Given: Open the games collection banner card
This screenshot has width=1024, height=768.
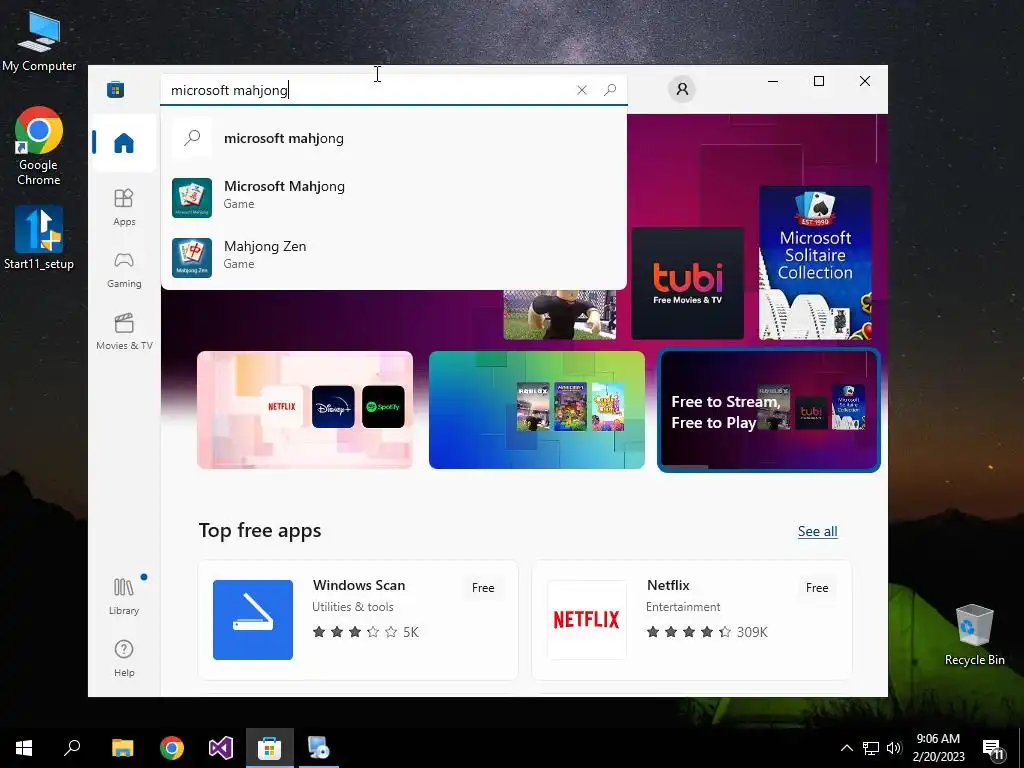Looking at the screenshot, I should coord(537,410).
